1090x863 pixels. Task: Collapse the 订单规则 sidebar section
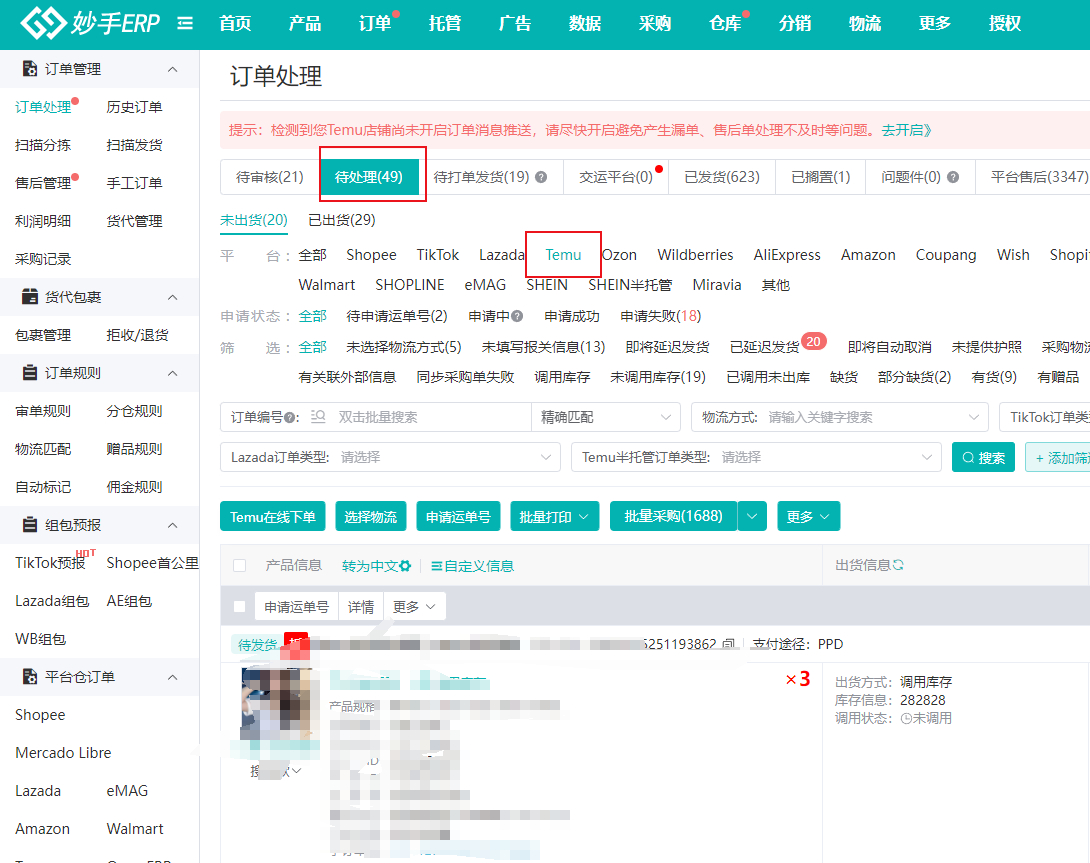[172, 373]
